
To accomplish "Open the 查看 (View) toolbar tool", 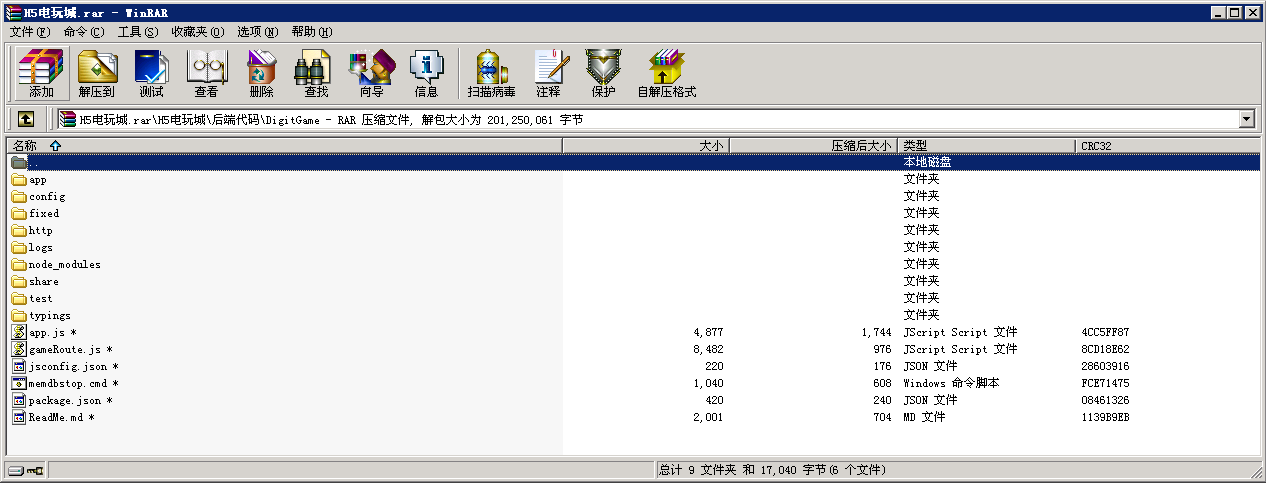I will [206, 73].
